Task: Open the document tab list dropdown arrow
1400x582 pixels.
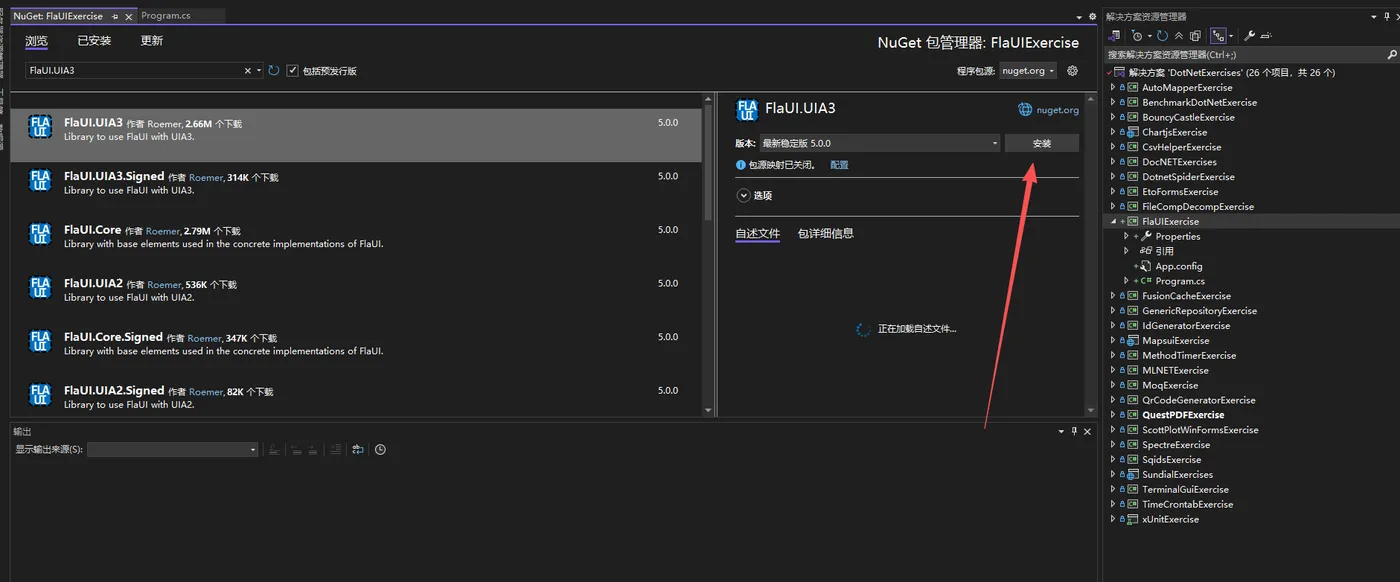Action: (1079, 17)
